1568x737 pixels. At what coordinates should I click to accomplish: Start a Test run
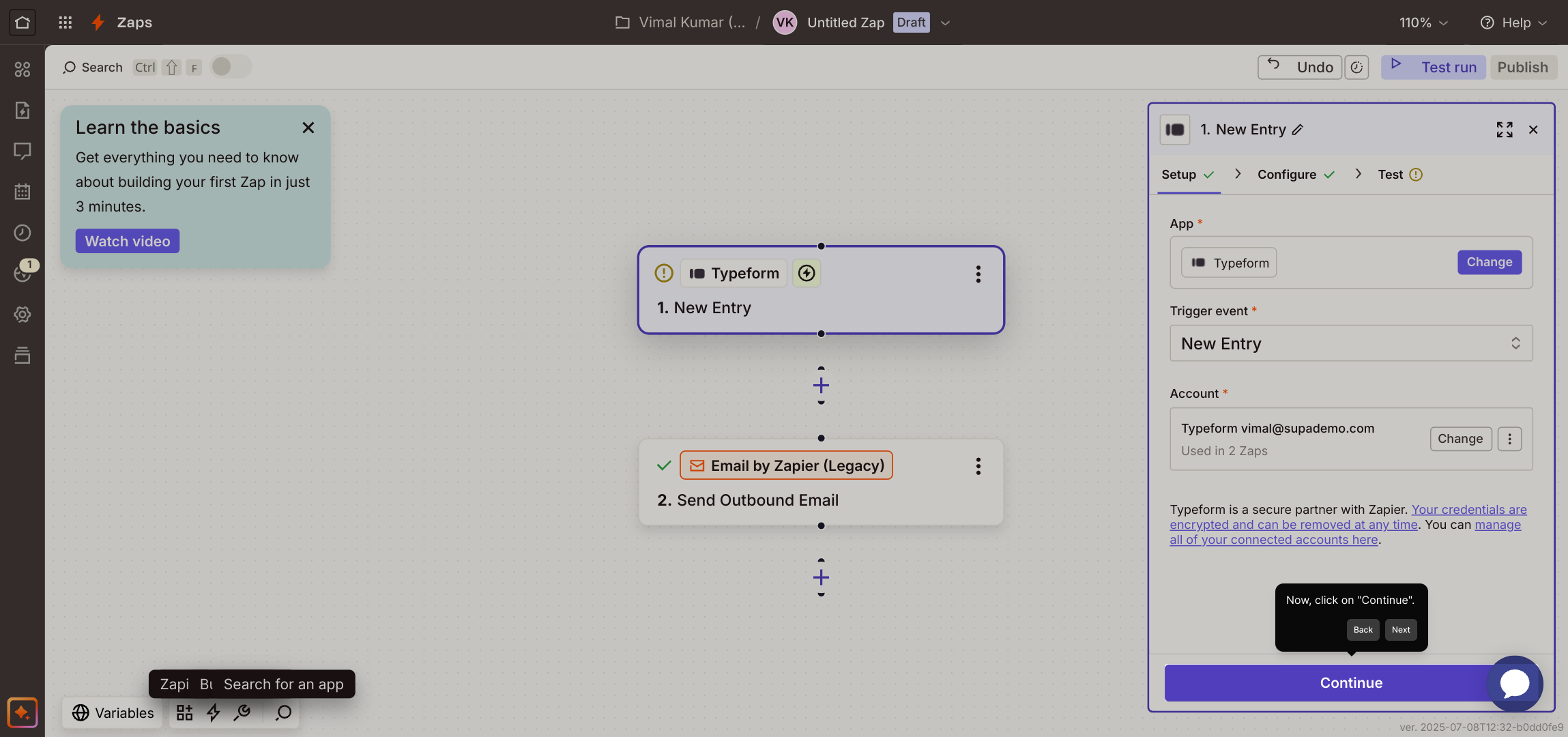[x=1433, y=67]
